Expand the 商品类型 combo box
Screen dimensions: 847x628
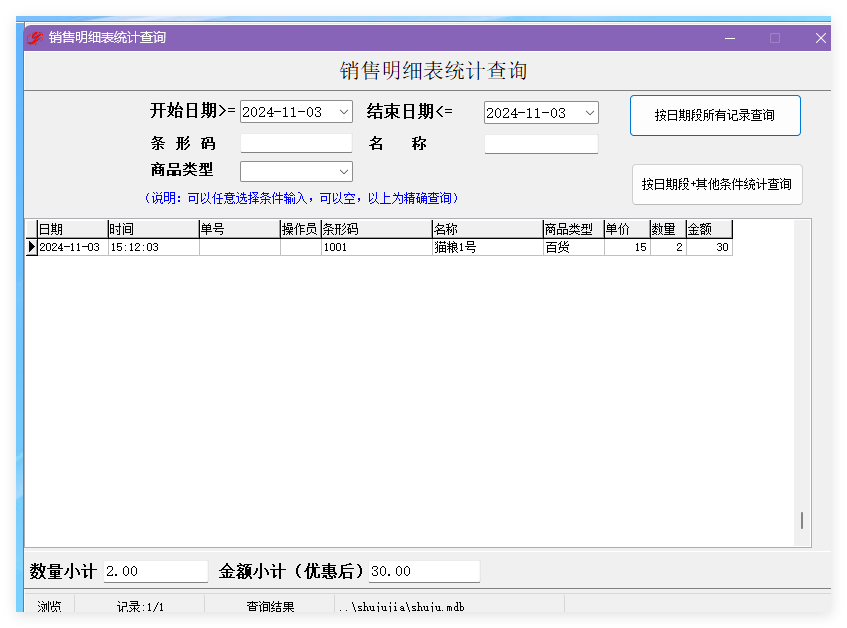pos(344,172)
